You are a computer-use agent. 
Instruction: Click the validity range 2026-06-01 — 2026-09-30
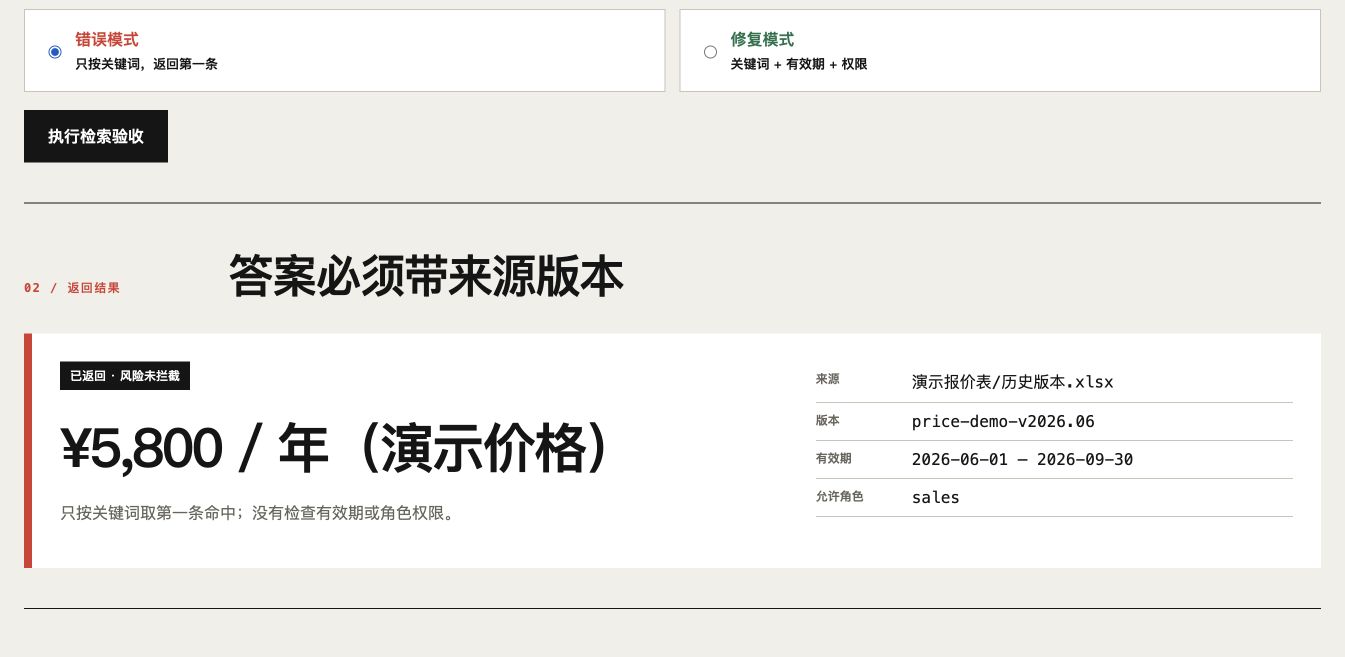(1022, 460)
